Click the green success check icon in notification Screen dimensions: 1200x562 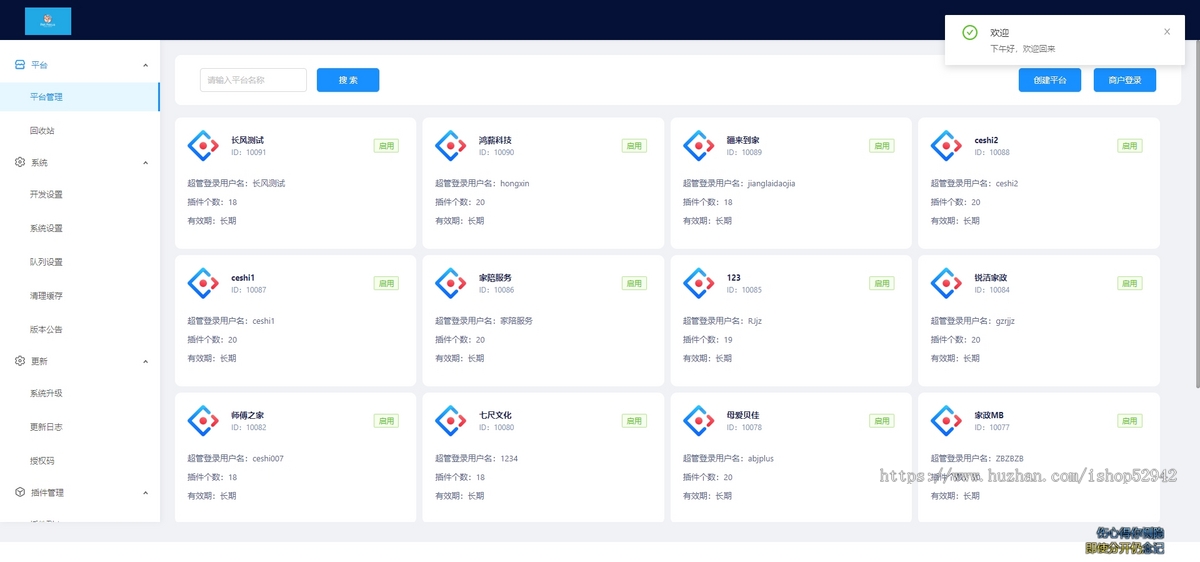(969, 33)
